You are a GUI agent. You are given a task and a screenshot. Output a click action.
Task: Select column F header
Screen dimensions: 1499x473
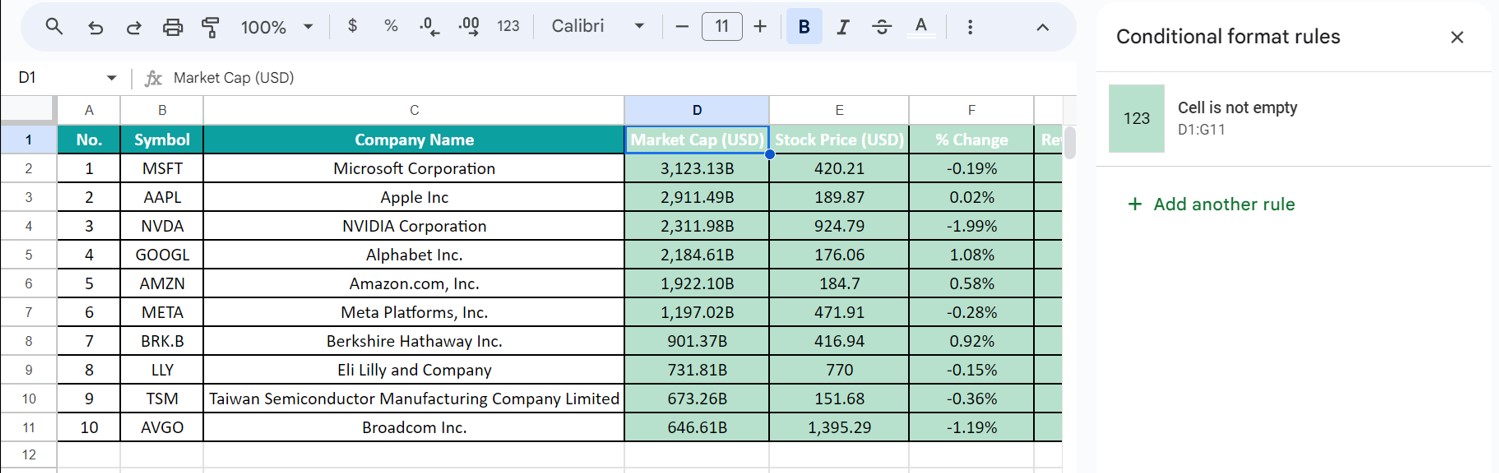click(971, 110)
